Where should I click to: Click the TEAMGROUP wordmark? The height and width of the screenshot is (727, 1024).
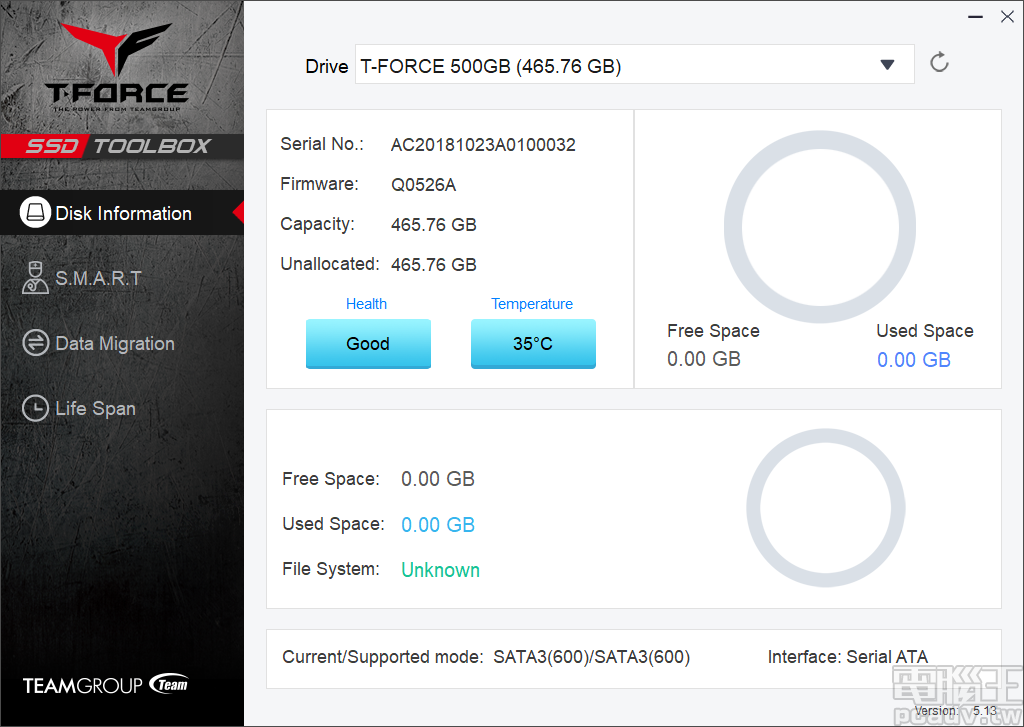(x=85, y=685)
